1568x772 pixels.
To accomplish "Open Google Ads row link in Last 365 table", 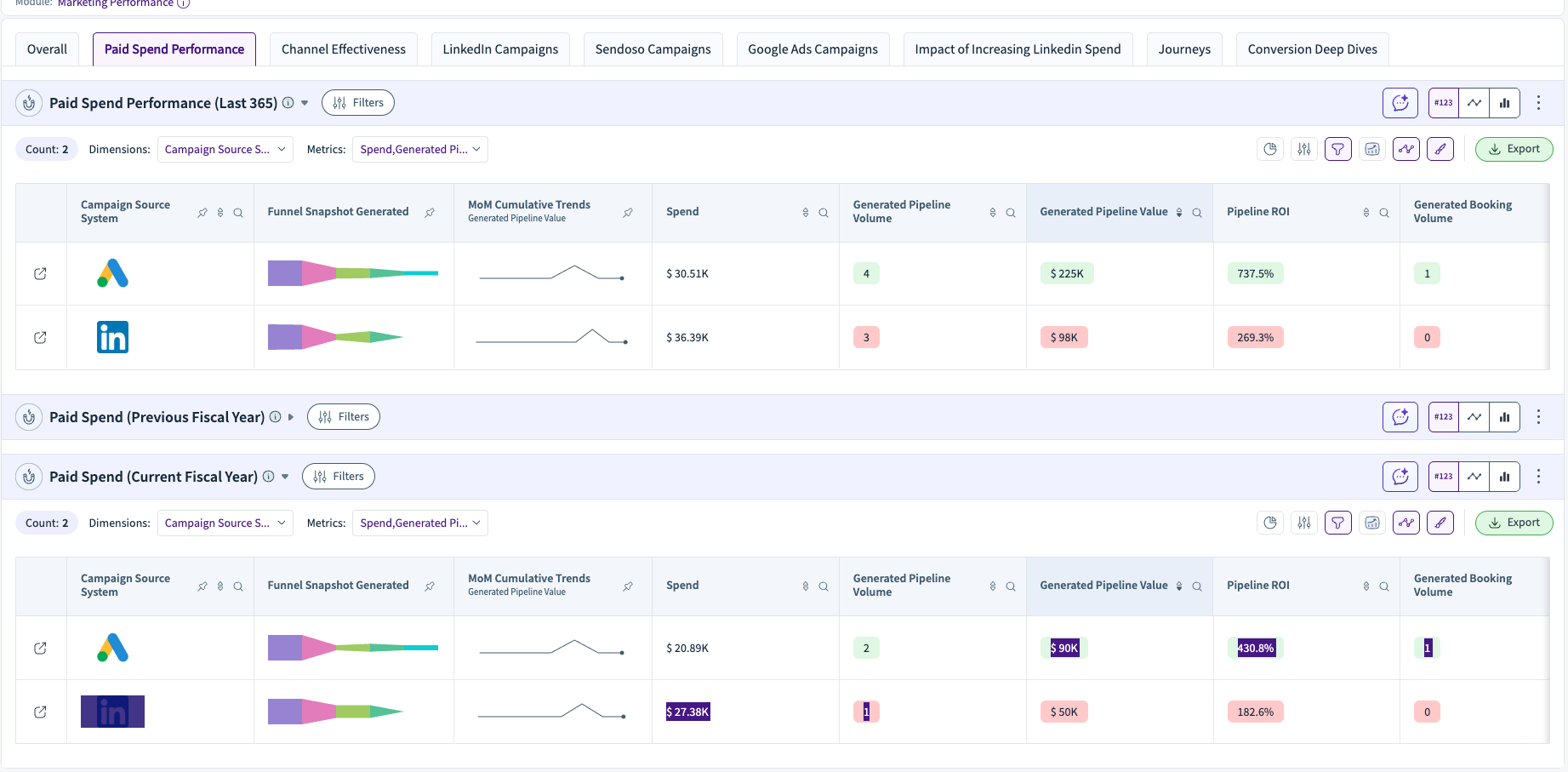I will [x=40, y=274].
